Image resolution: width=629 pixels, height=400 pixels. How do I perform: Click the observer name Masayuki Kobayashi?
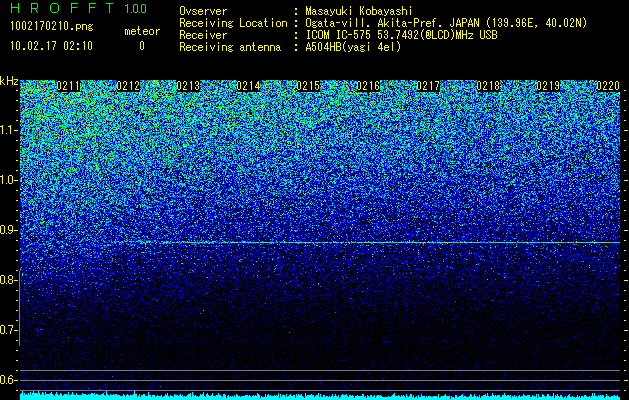tap(359, 11)
